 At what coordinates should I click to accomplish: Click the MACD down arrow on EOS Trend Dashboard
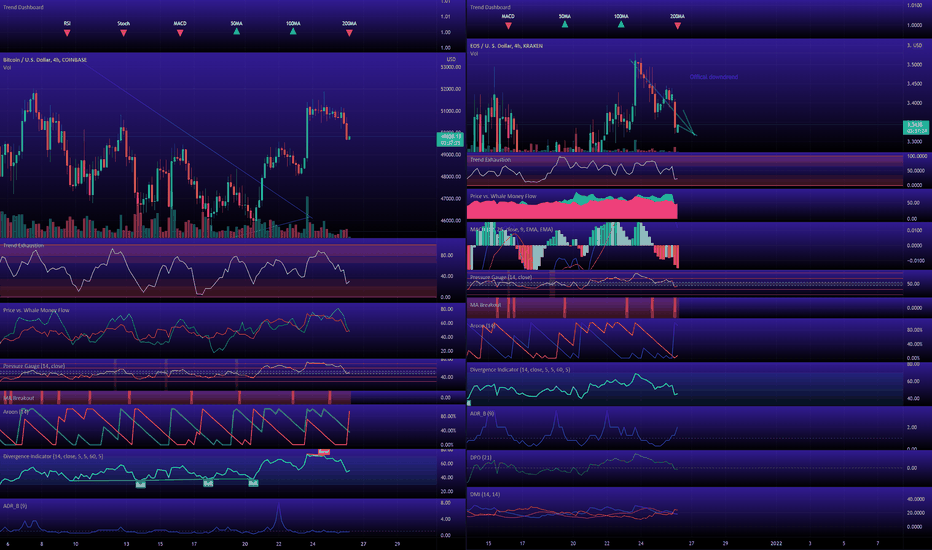pyautogui.click(x=508, y=26)
